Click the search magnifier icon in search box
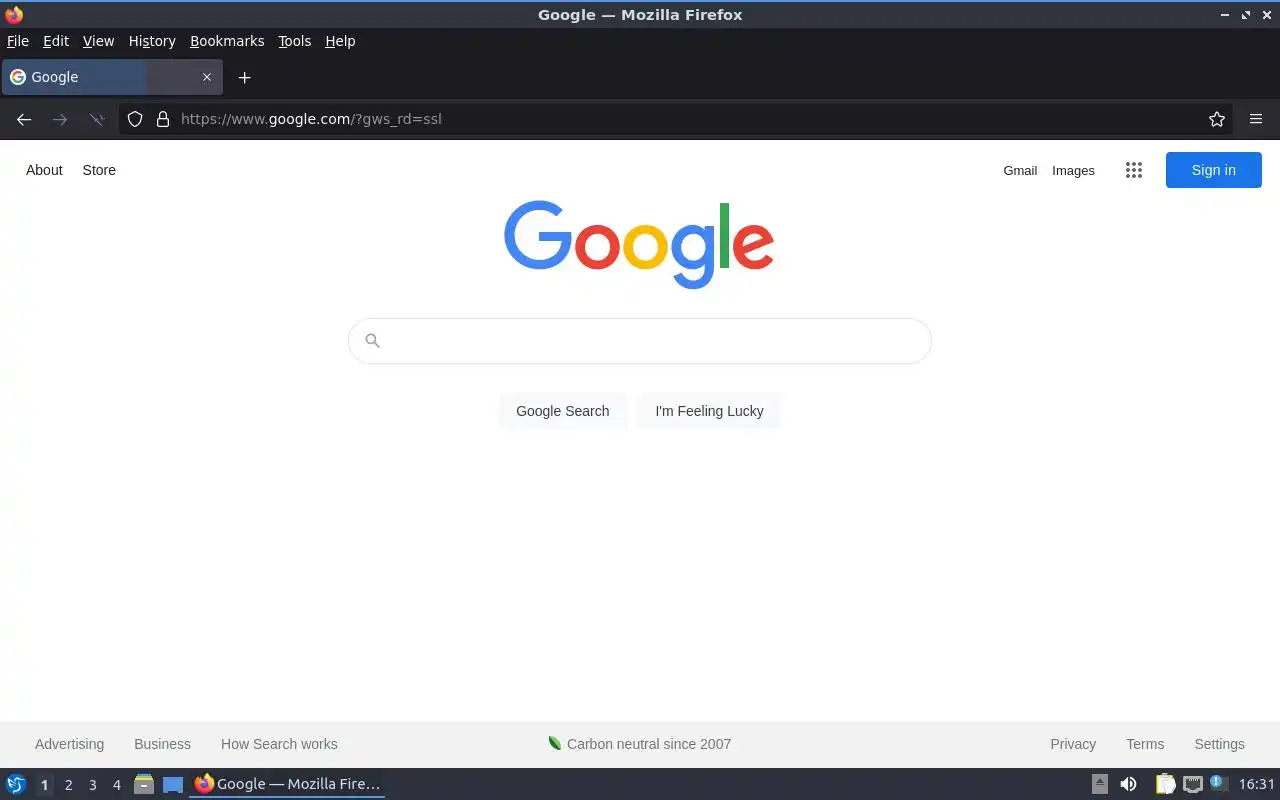Image resolution: width=1280 pixels, height=800 pixels. (x=372, y=341)
